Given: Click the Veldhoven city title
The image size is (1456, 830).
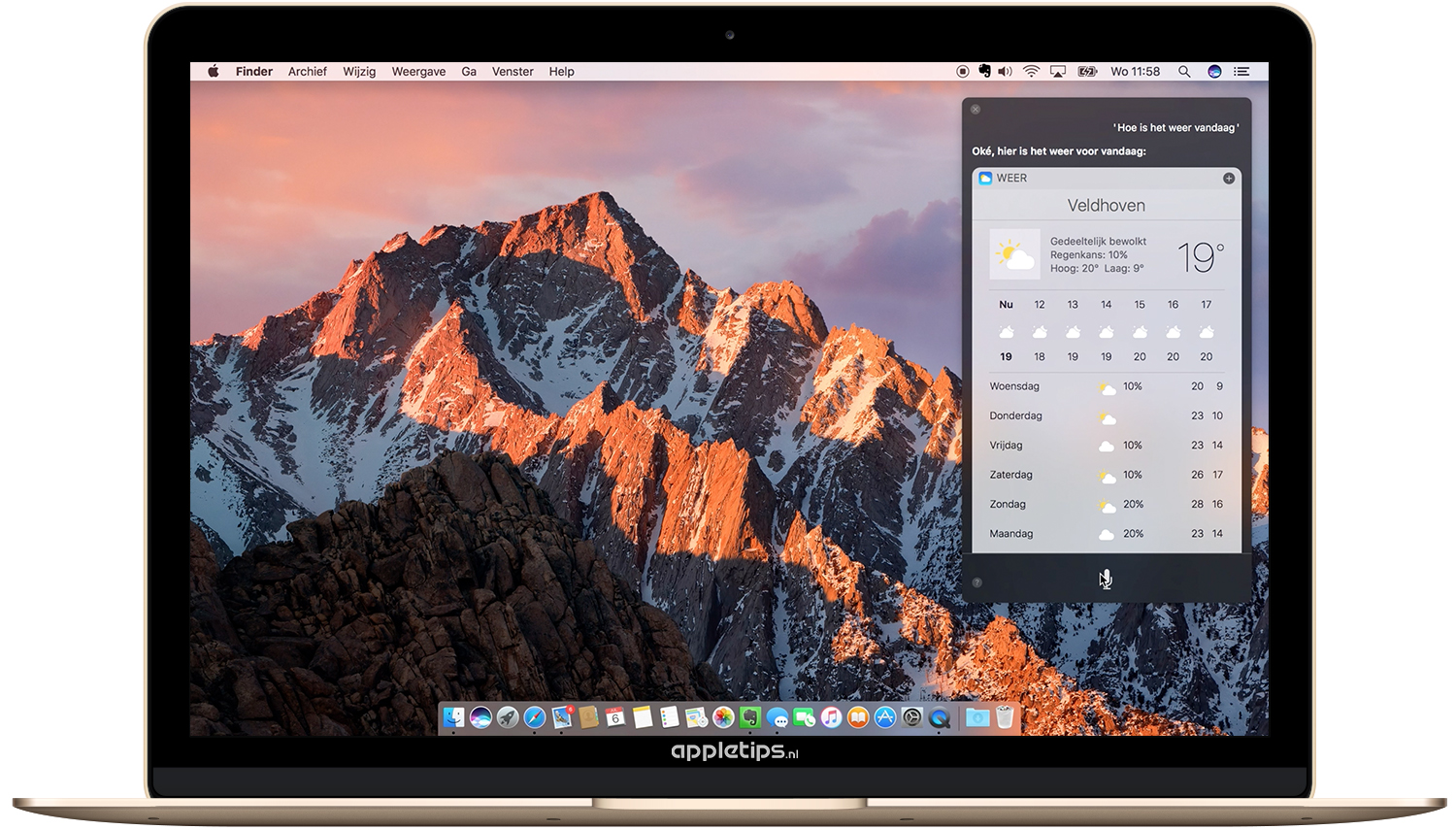Looking at the screenshot, I should (x=1106, y=206).
